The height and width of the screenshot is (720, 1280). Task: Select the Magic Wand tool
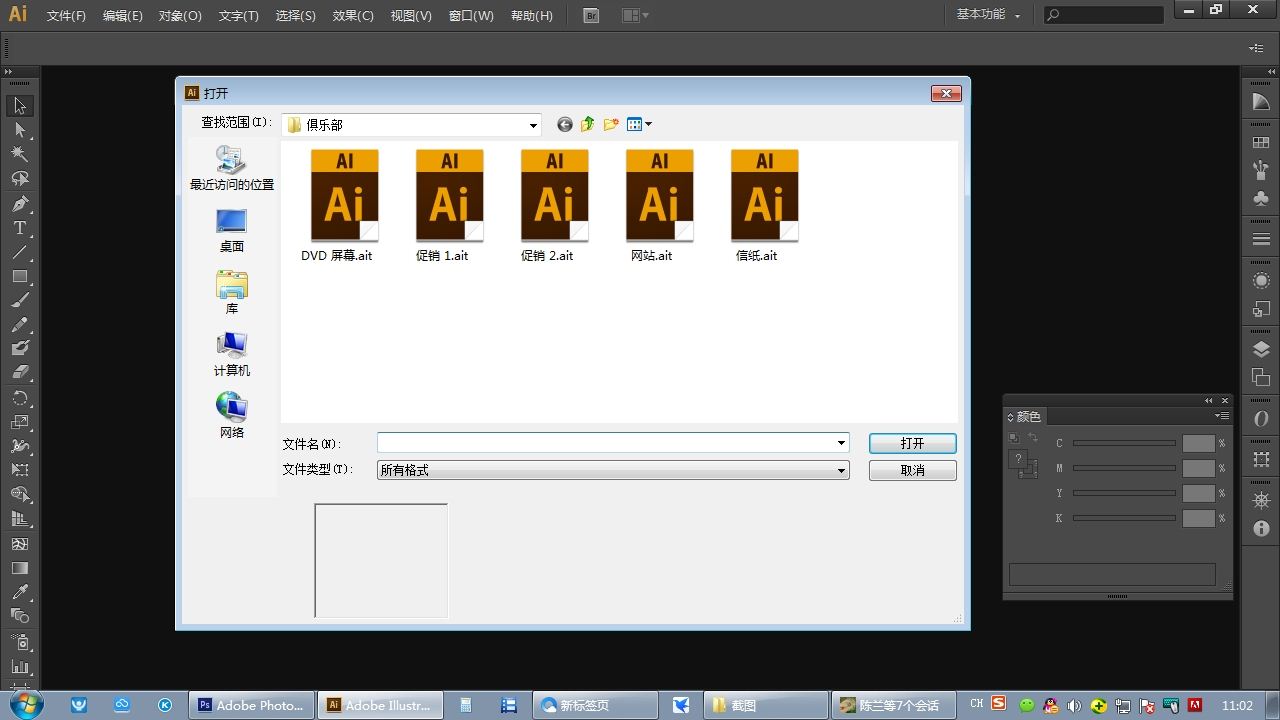[20, 154]
